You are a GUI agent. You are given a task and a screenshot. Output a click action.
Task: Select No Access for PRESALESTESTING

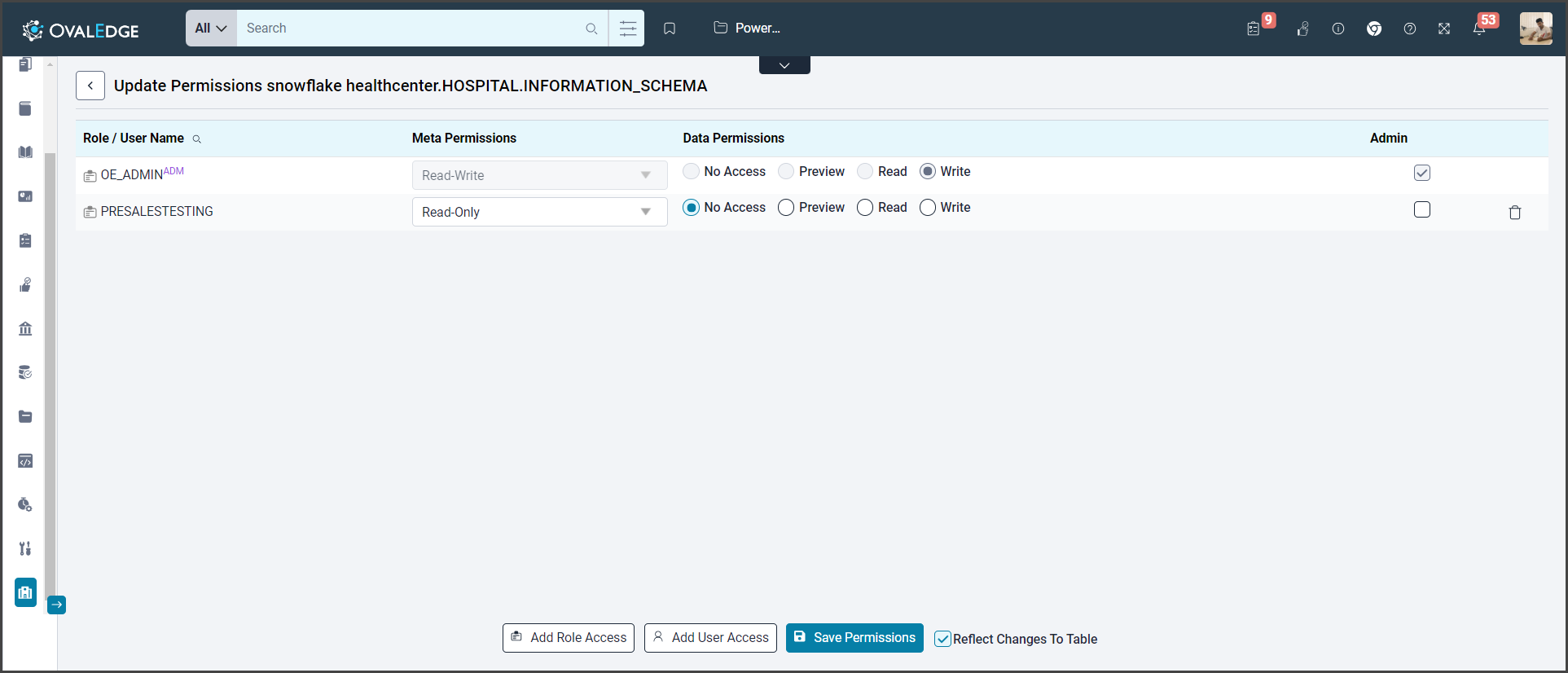coord(692,208)
